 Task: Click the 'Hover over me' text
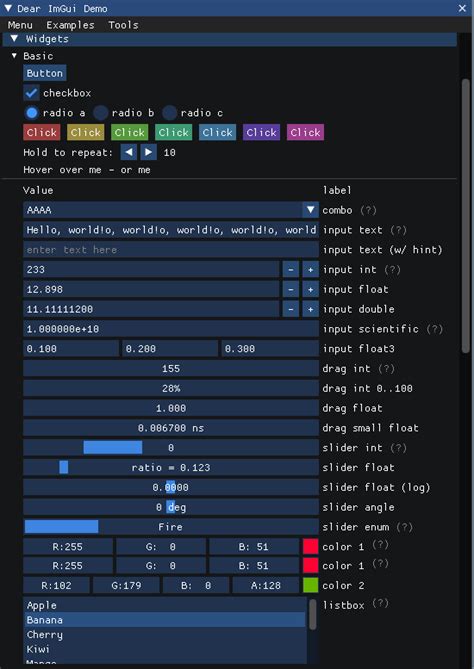62,170
